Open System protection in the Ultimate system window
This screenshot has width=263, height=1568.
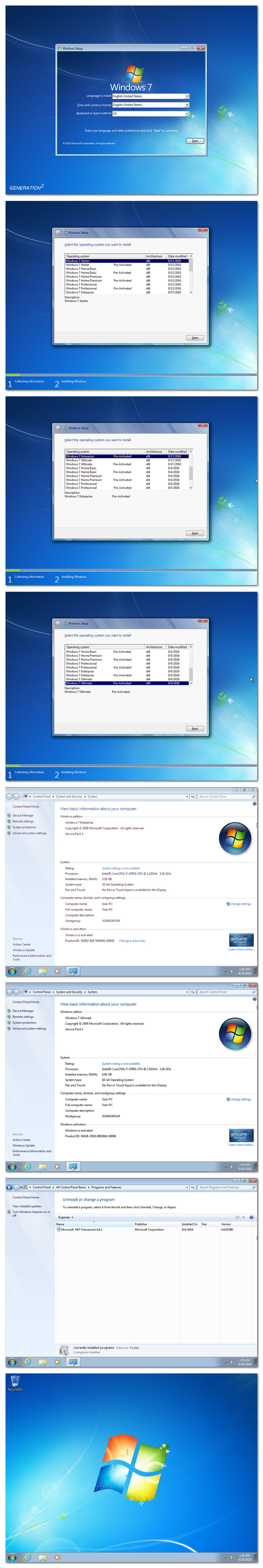24,1023
